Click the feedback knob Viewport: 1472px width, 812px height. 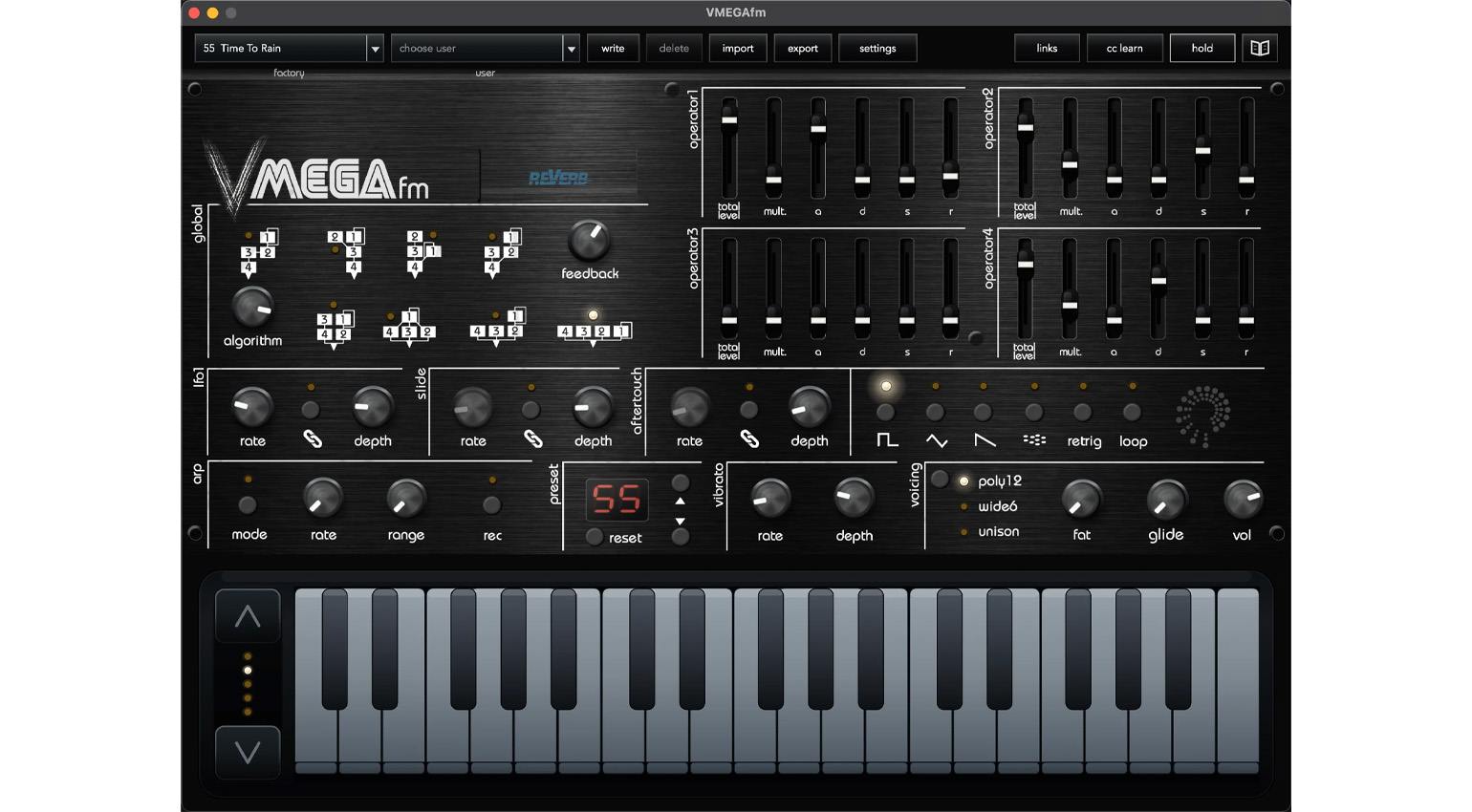coord(589,241)
